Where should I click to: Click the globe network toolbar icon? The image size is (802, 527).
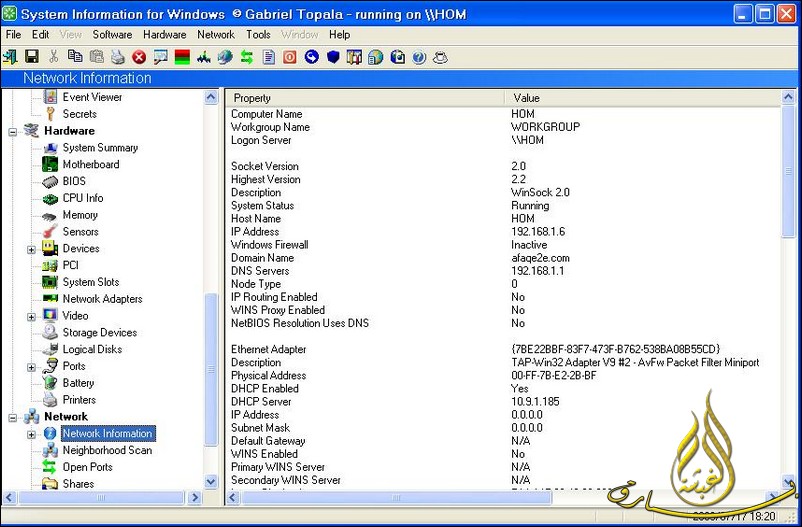225,57
